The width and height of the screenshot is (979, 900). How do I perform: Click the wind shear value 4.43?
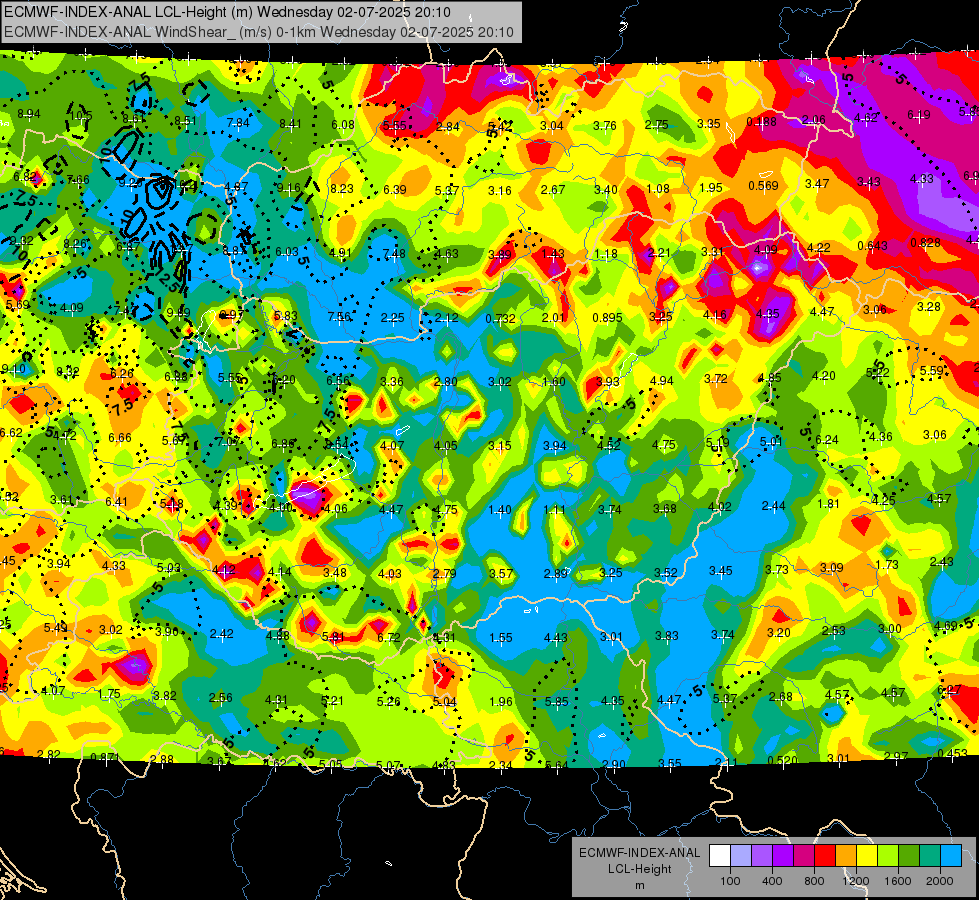pos(556,637)
